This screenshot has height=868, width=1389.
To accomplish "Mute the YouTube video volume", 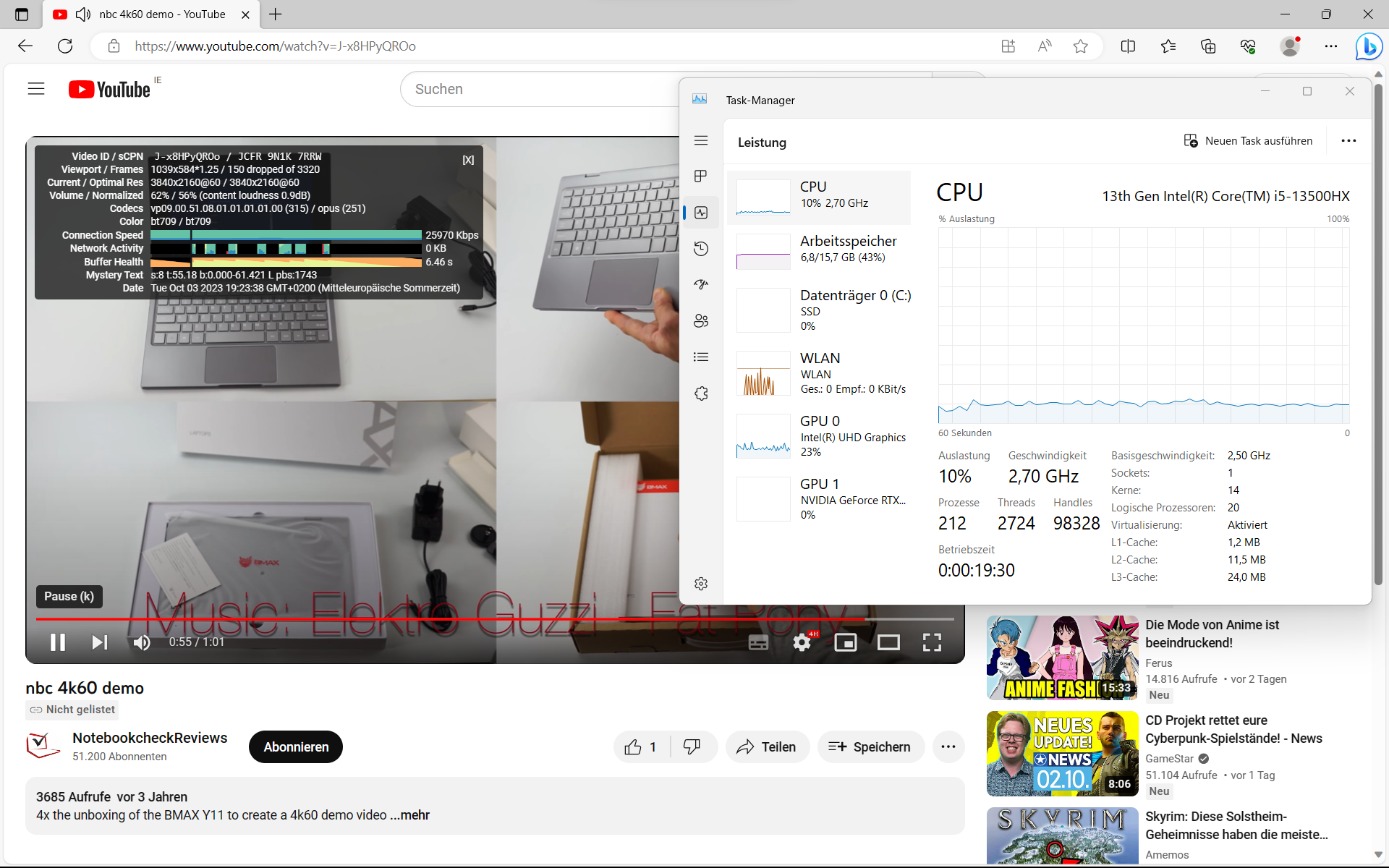I will tap(142, 642).
